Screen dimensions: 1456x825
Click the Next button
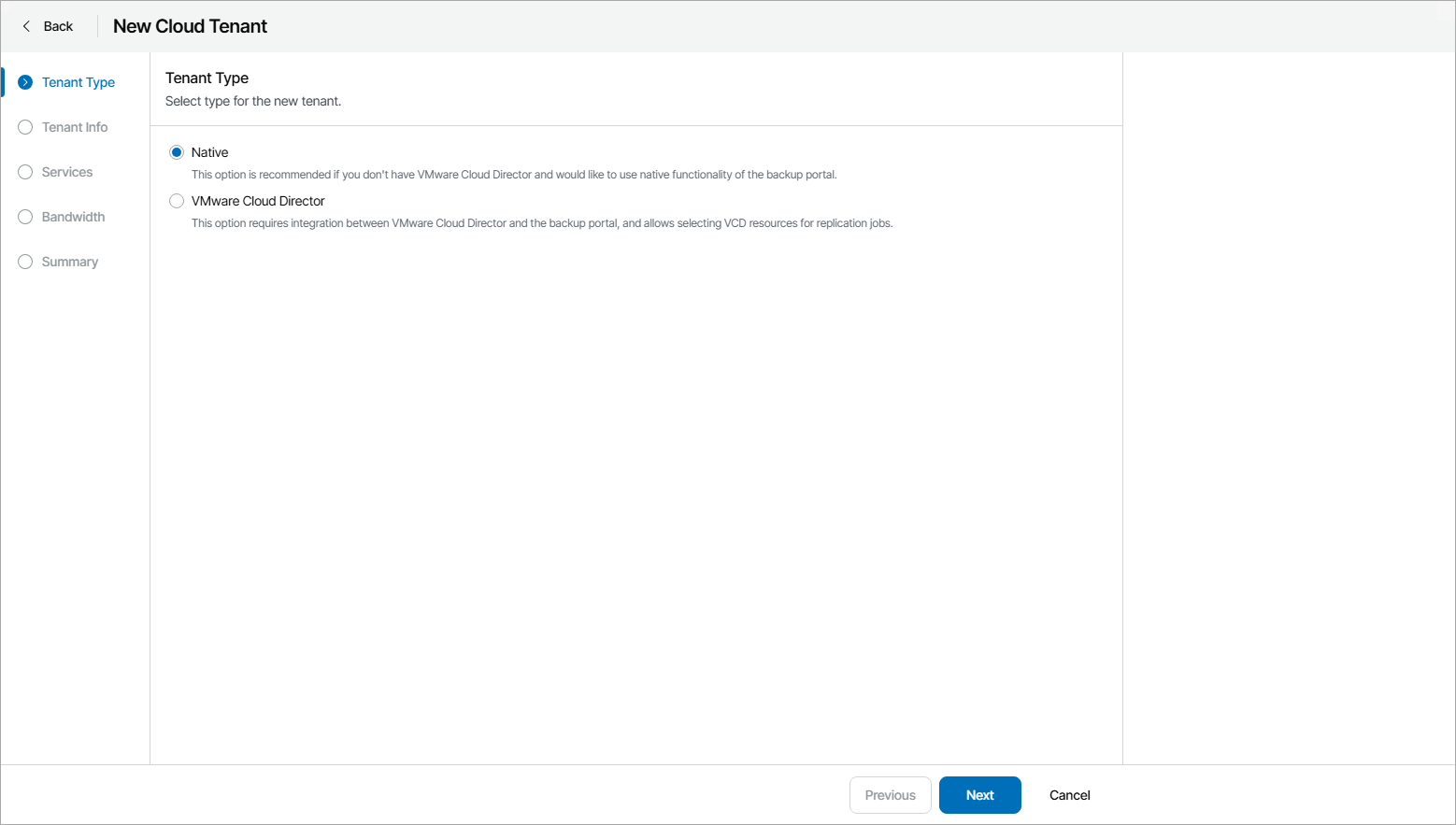coord(979,794)
